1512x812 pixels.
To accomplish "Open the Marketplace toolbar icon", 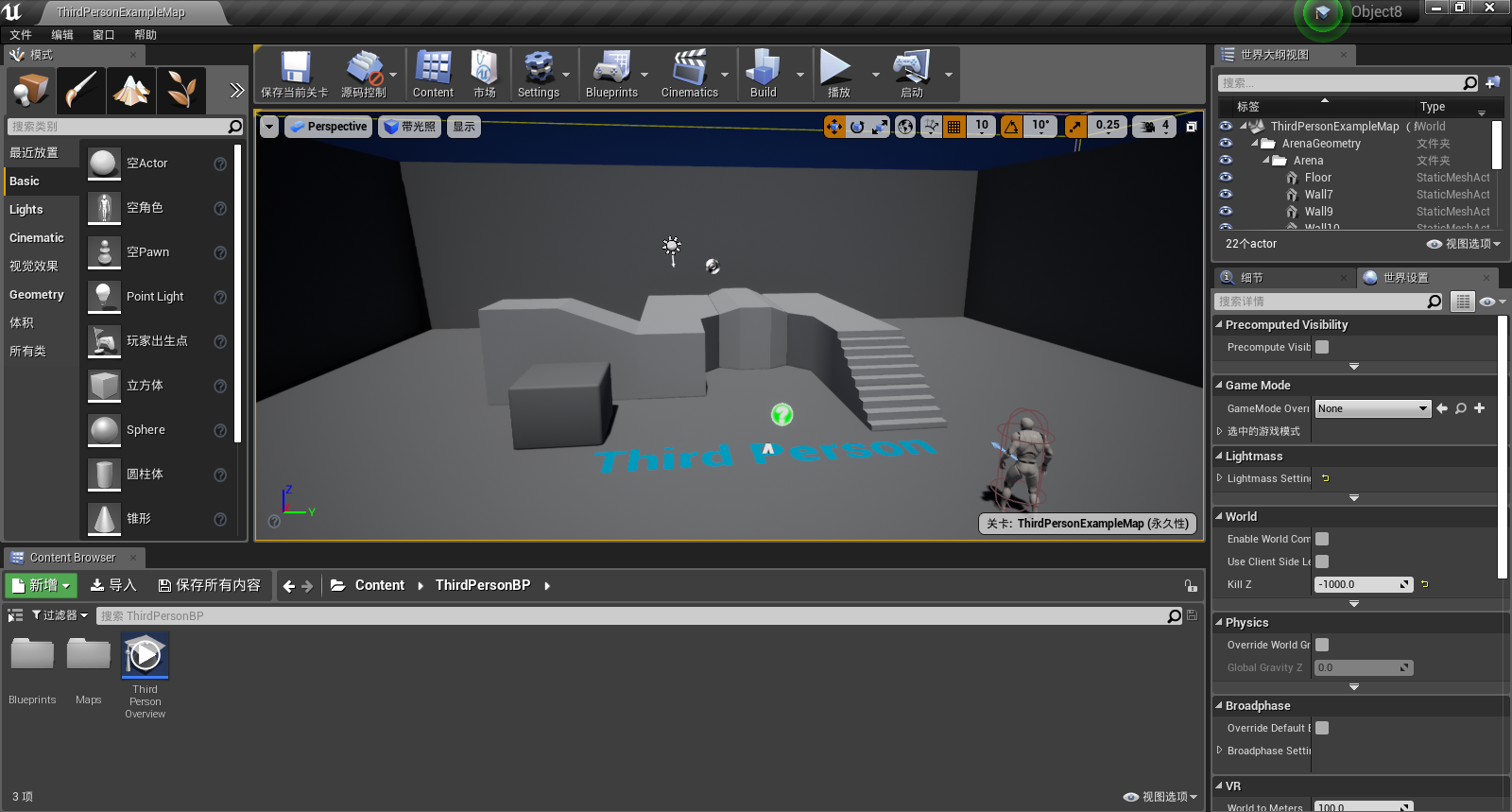I will click(485, 75).
